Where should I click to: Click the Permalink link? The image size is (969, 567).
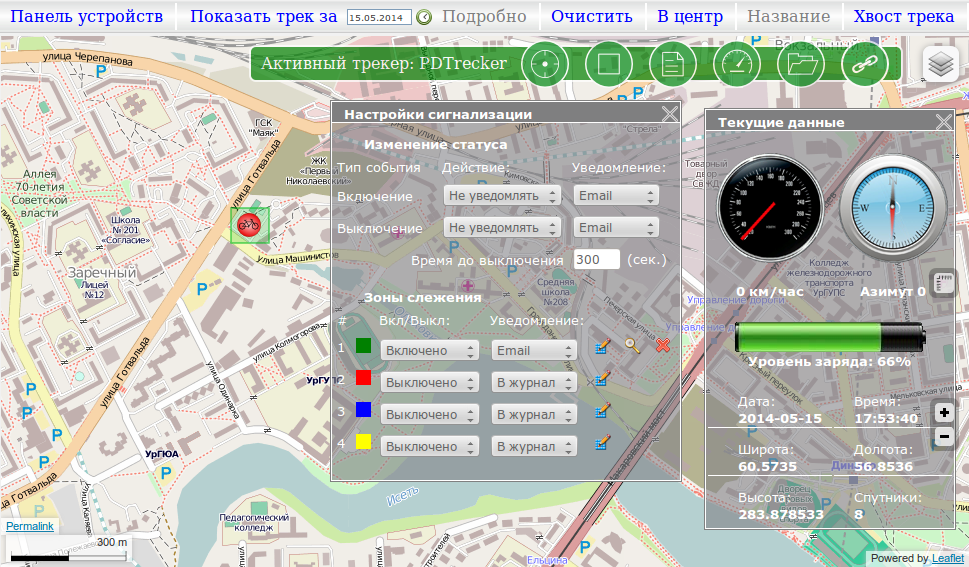point(29,526)
